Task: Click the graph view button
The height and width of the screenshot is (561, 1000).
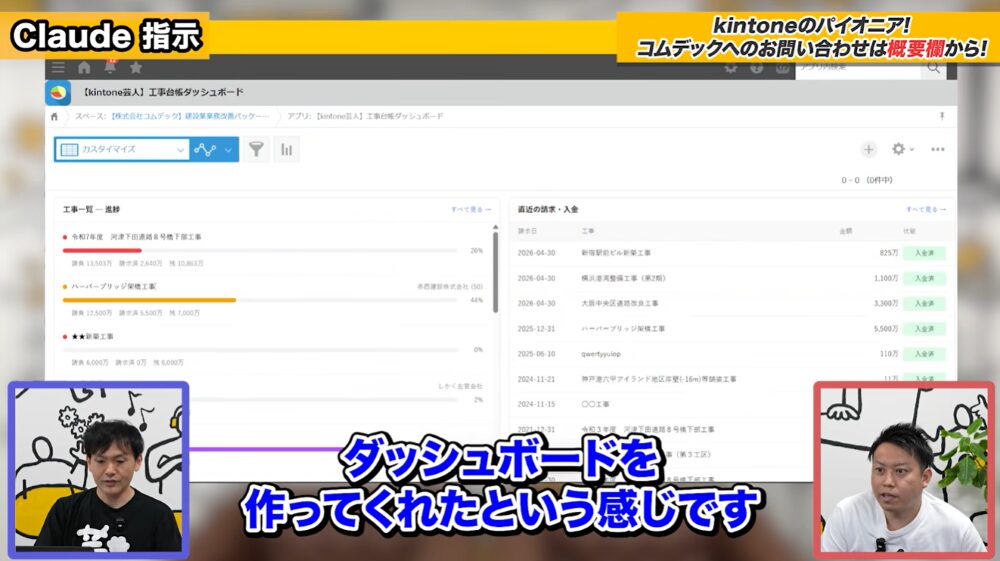Action: [x=205, y=149]
